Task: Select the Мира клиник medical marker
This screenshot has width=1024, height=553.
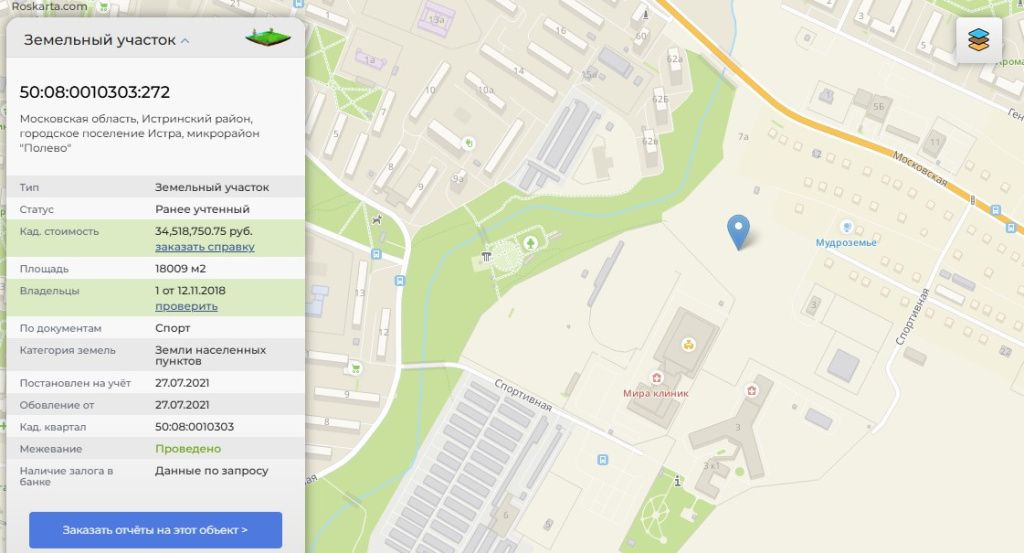Action: coord(656,378)
